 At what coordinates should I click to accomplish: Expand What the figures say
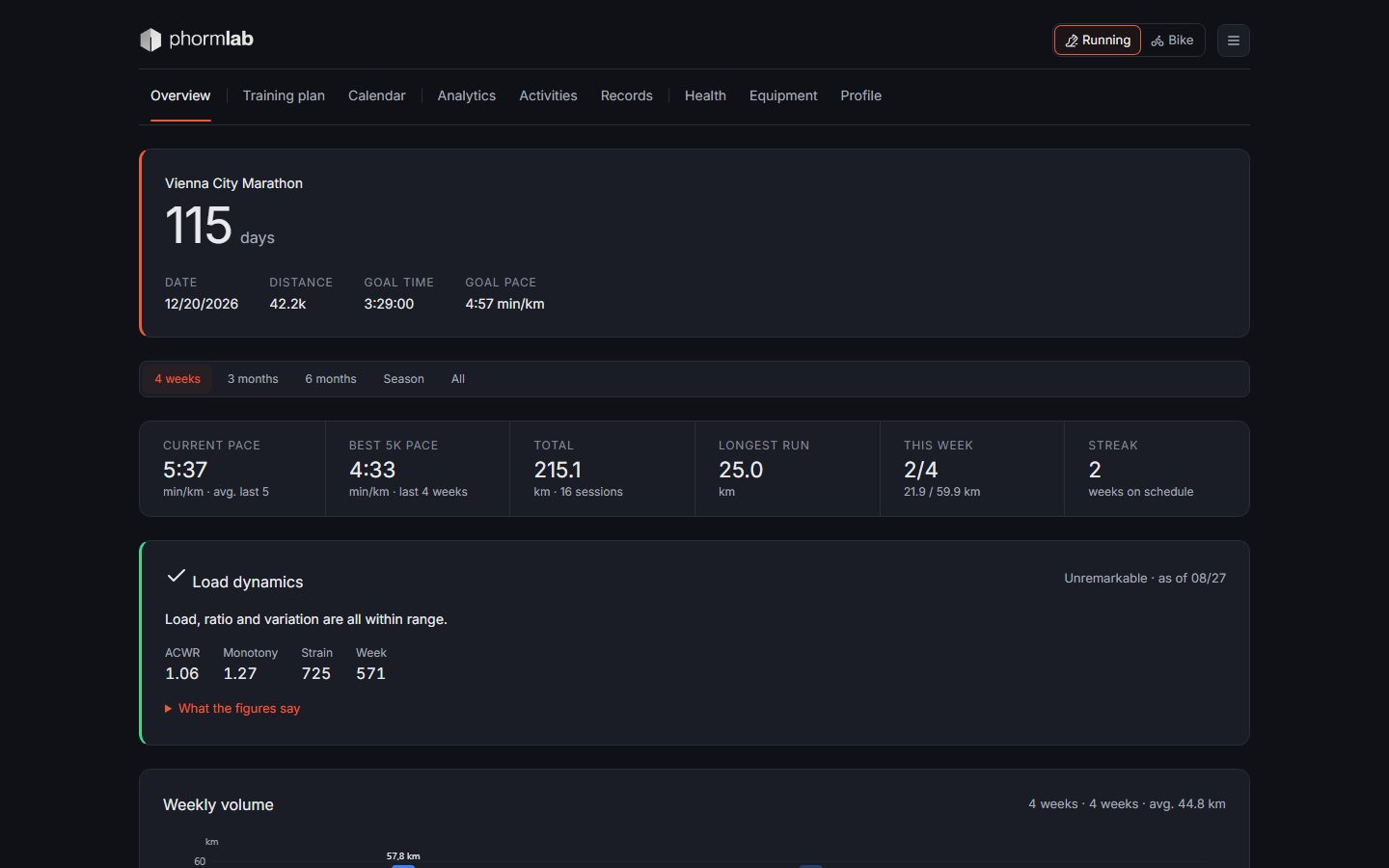coord(232,708)
